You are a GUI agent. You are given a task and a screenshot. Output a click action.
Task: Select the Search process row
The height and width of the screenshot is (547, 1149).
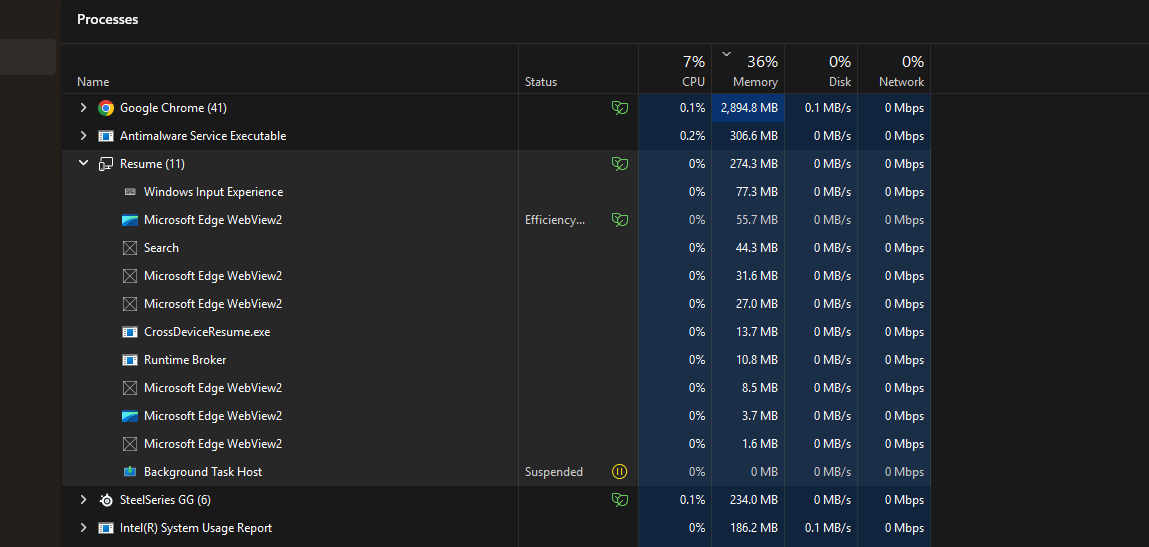(x=161, y=248)
